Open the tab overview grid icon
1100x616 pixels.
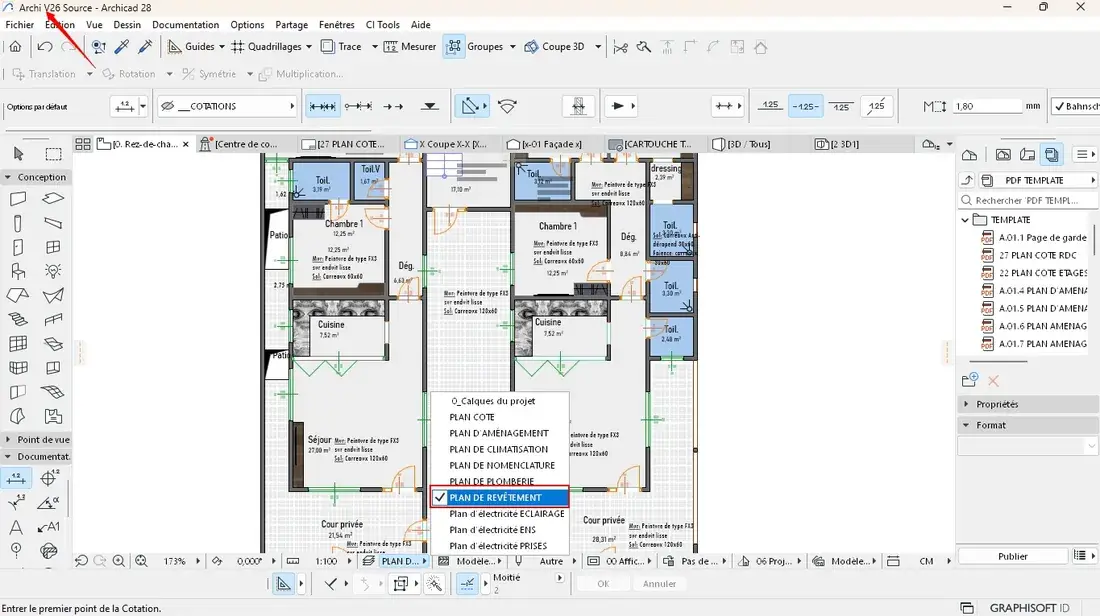click(83, 144)
